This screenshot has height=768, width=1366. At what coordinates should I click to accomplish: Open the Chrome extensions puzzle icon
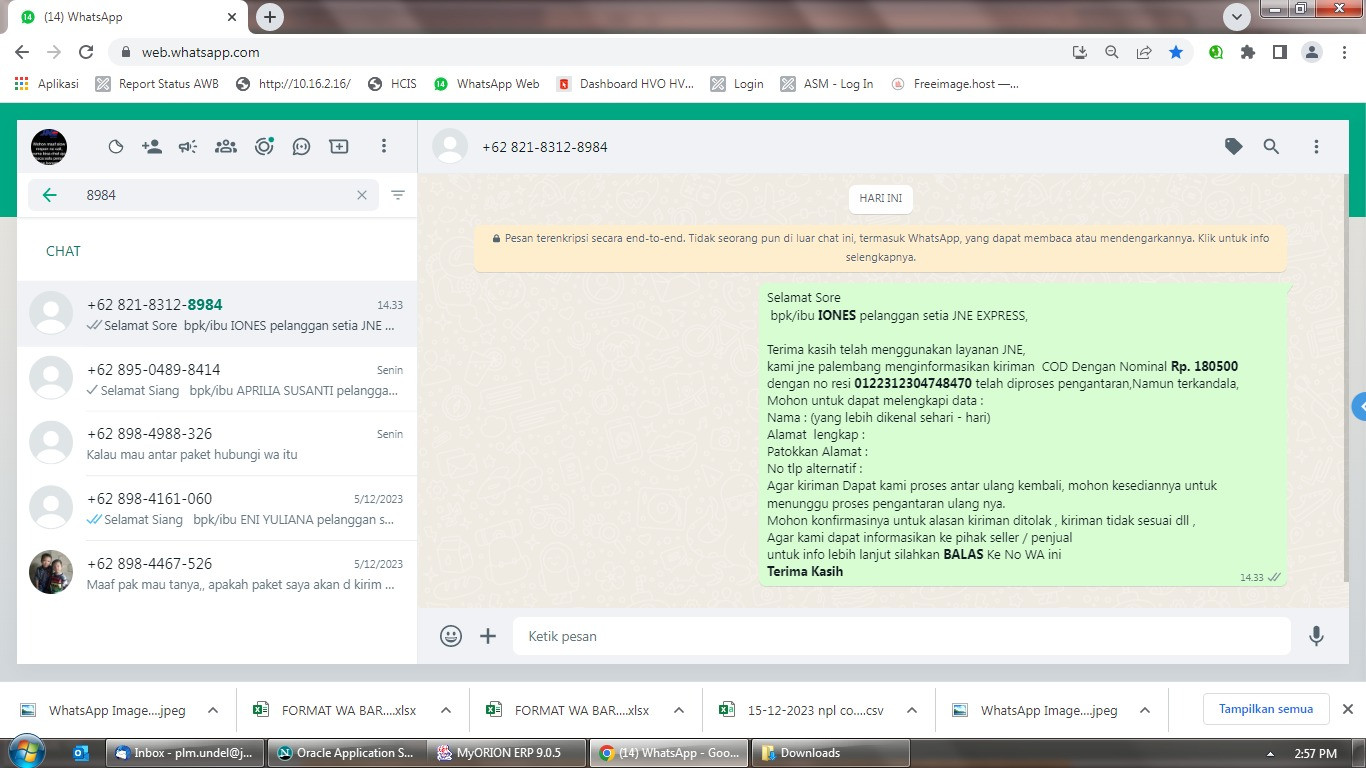point(1248,52)
